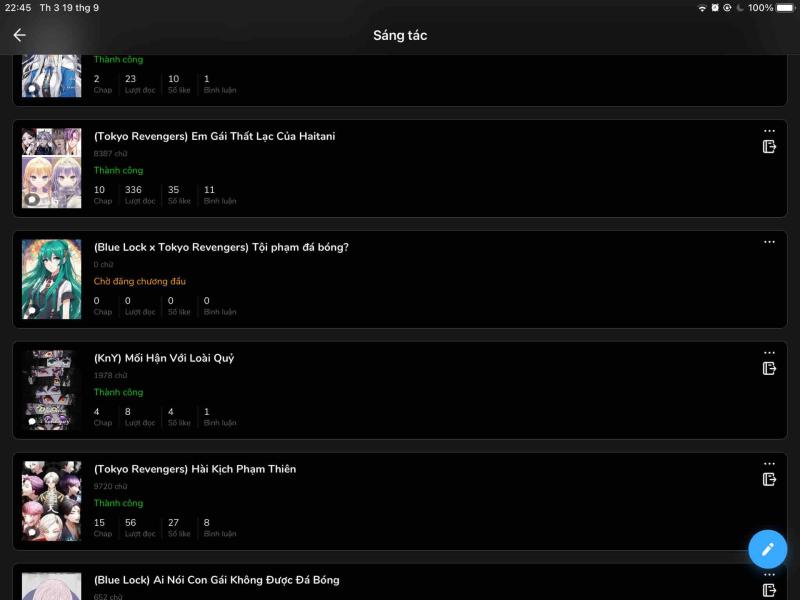Tap export icon for Em Gái Thất Lạc
This screenshot has width=800, height=600.
pos(769,146)
